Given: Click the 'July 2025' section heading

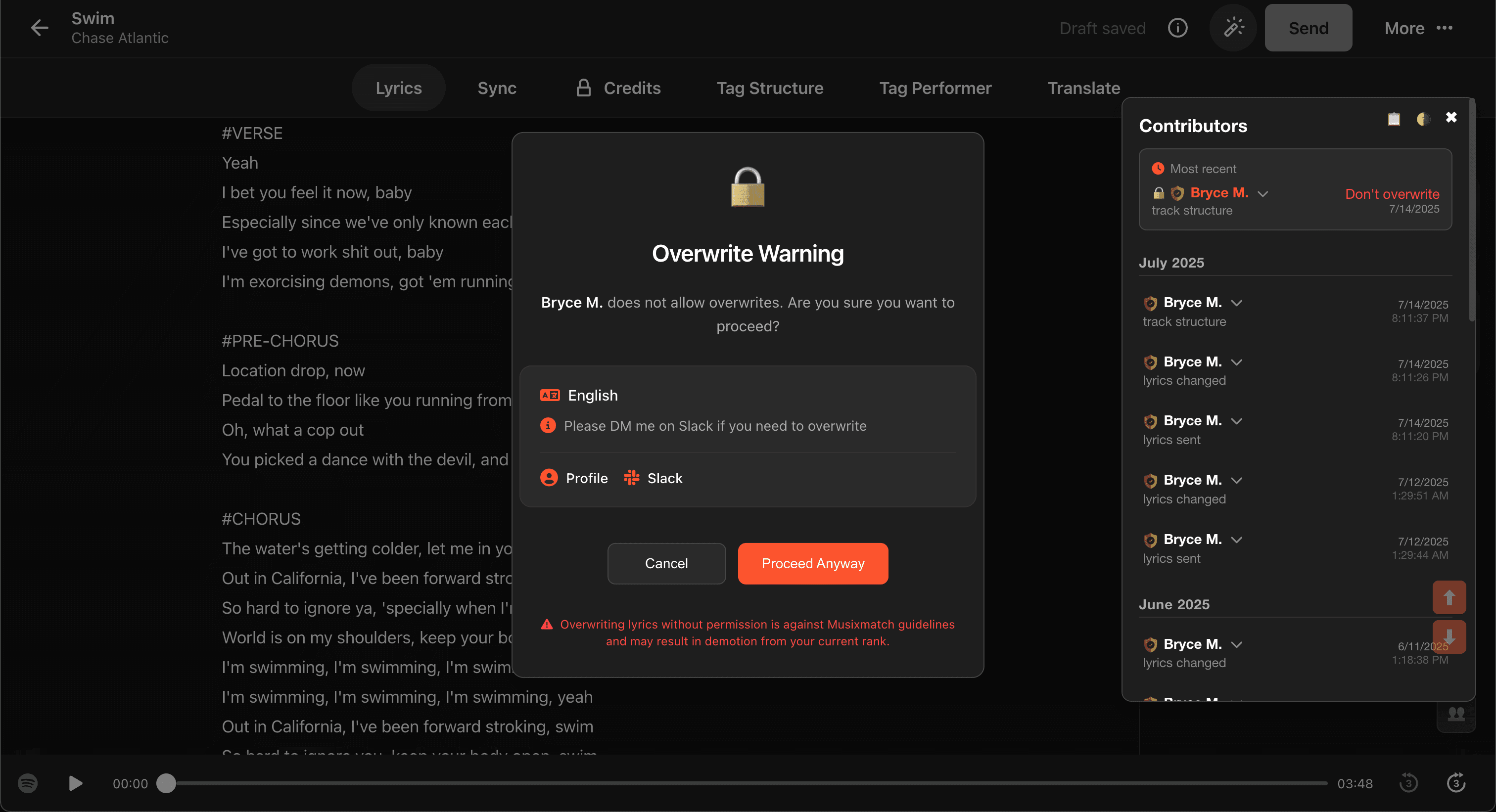Looking at the screenshot, I should 1171,263.
